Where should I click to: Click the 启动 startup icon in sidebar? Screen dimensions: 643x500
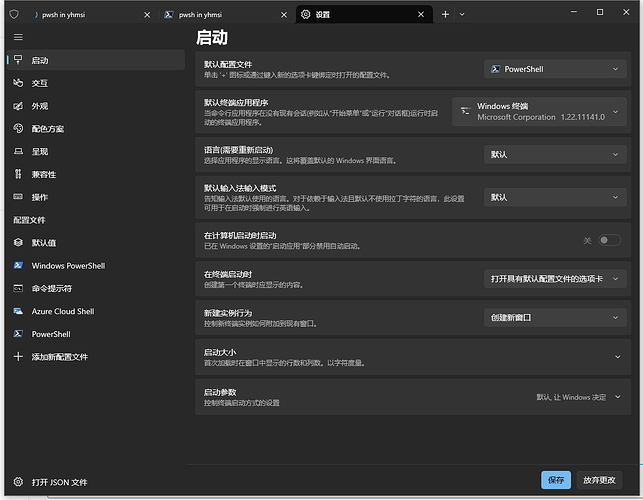18,60
